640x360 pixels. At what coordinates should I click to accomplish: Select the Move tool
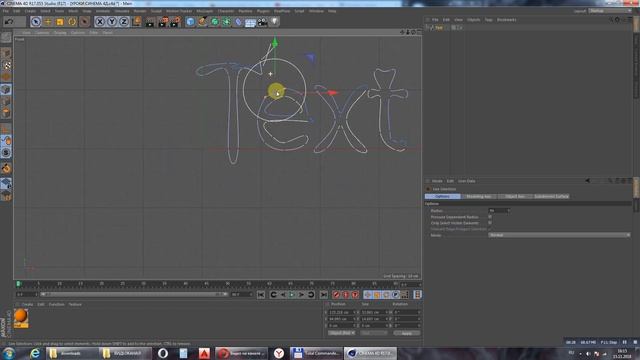pos(48,22)
